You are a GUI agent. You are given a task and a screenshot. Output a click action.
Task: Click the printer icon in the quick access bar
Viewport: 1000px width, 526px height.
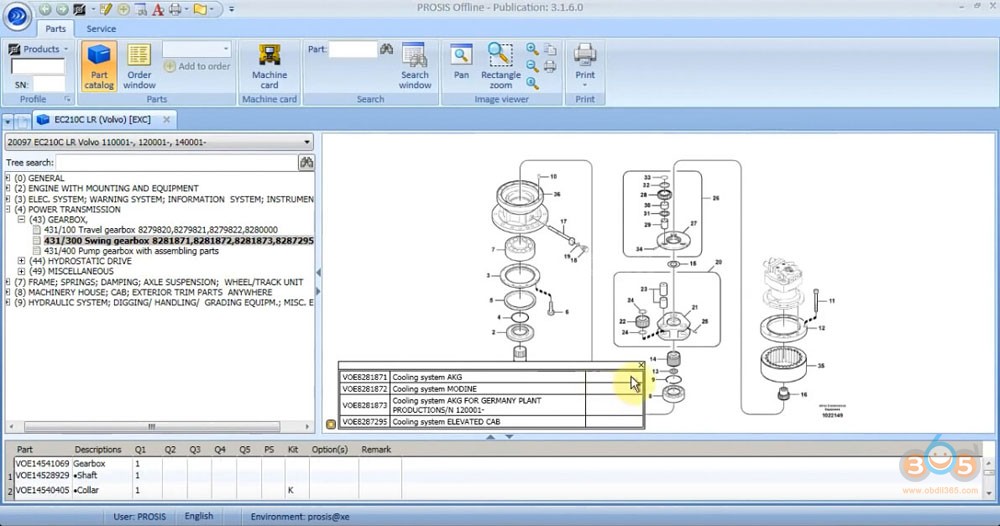(x=175, y=10)
